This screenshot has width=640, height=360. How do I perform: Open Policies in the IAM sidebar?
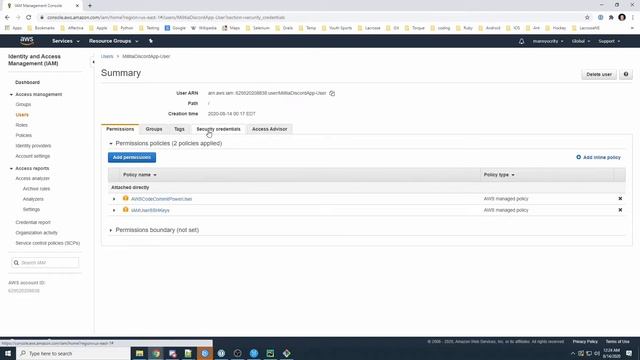pos(24,135)
